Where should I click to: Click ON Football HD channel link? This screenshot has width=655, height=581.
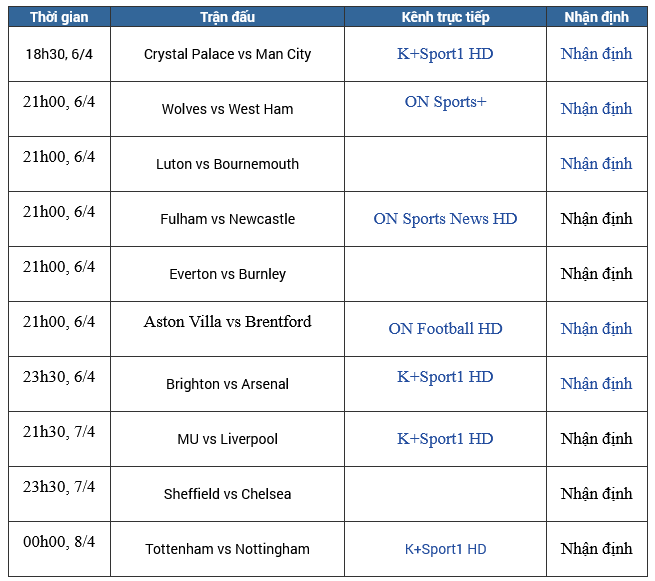click(445, 329)
